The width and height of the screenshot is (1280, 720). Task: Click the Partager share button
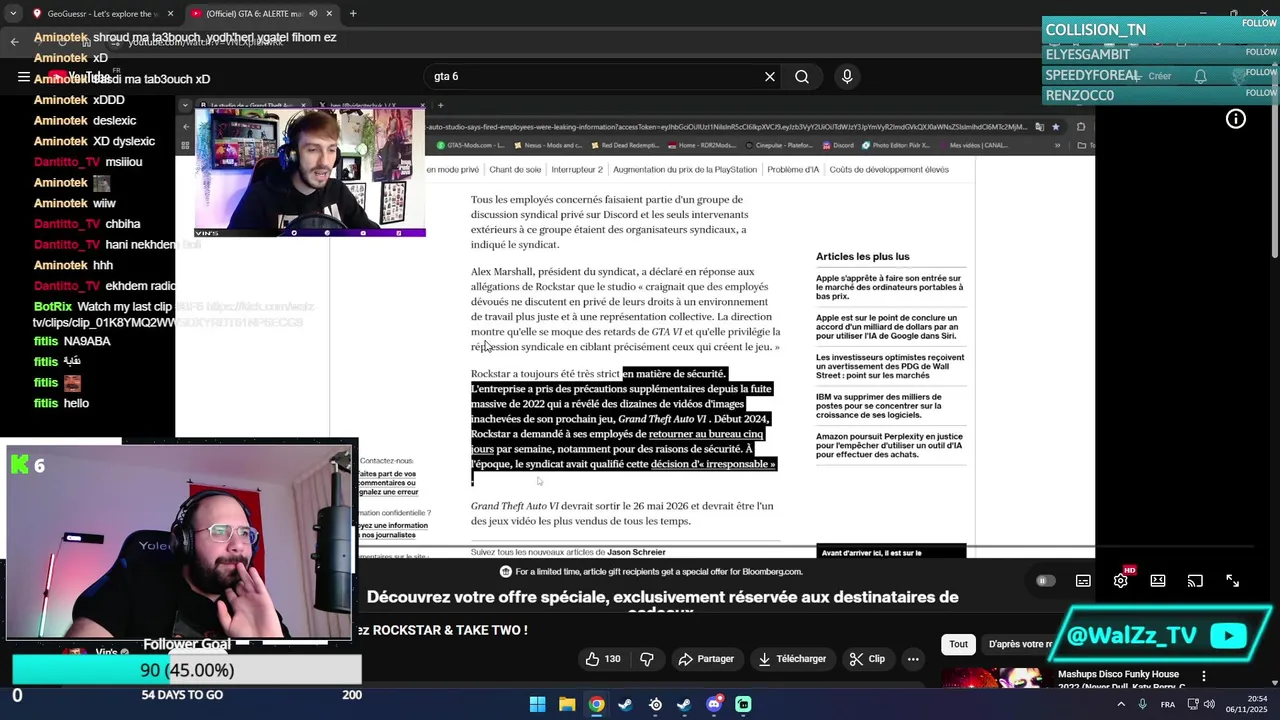click(706, 659)
